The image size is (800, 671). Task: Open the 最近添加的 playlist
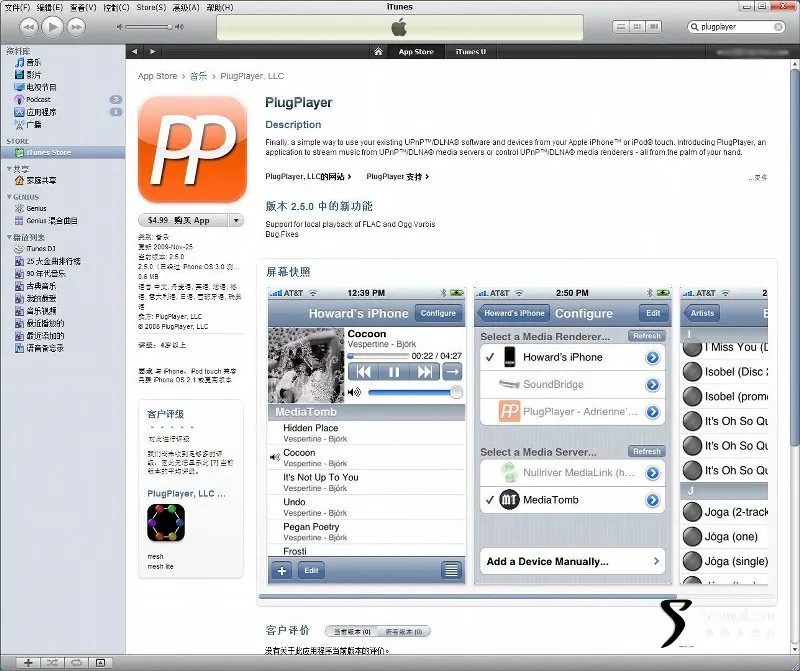coord(45,336)
